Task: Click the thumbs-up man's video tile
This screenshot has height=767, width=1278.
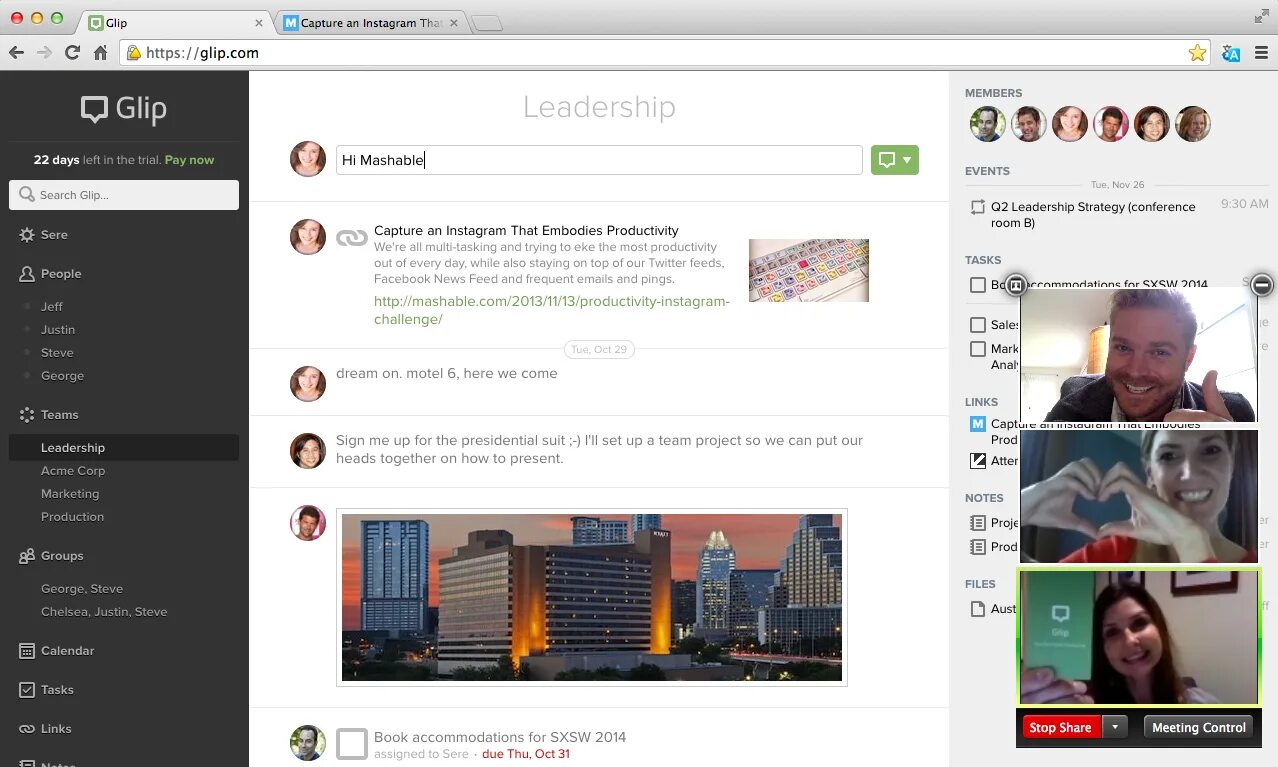Action: pyautogui.click(x=1139, y=354)
